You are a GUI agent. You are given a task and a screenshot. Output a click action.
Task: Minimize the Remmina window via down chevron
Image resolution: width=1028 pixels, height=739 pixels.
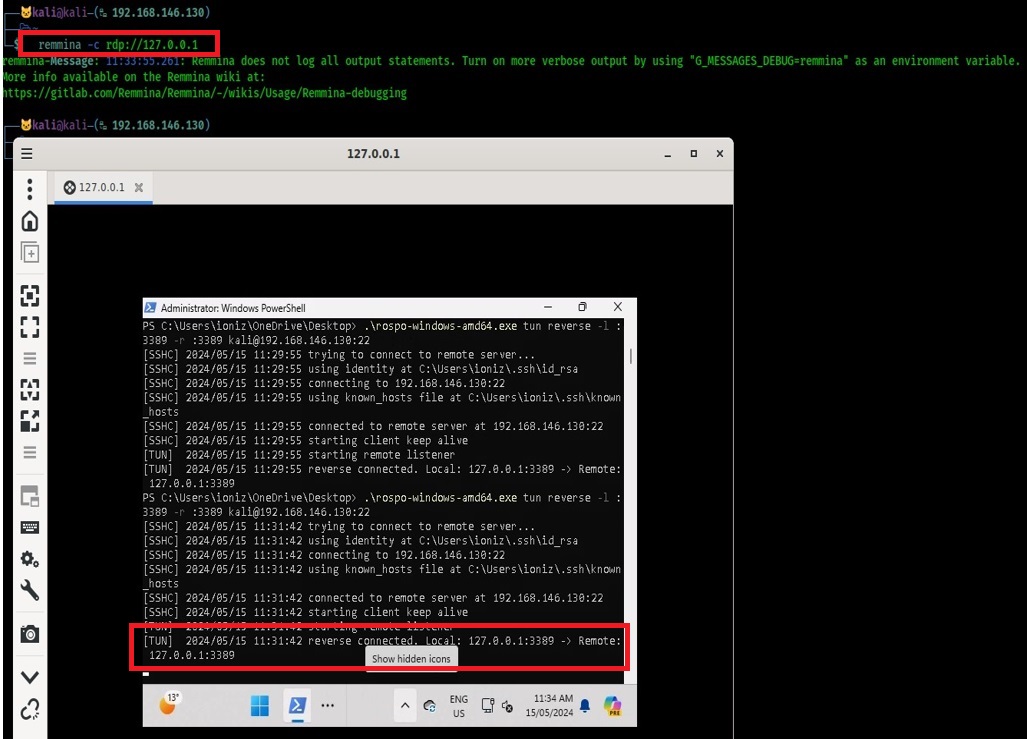coord(30,677)
